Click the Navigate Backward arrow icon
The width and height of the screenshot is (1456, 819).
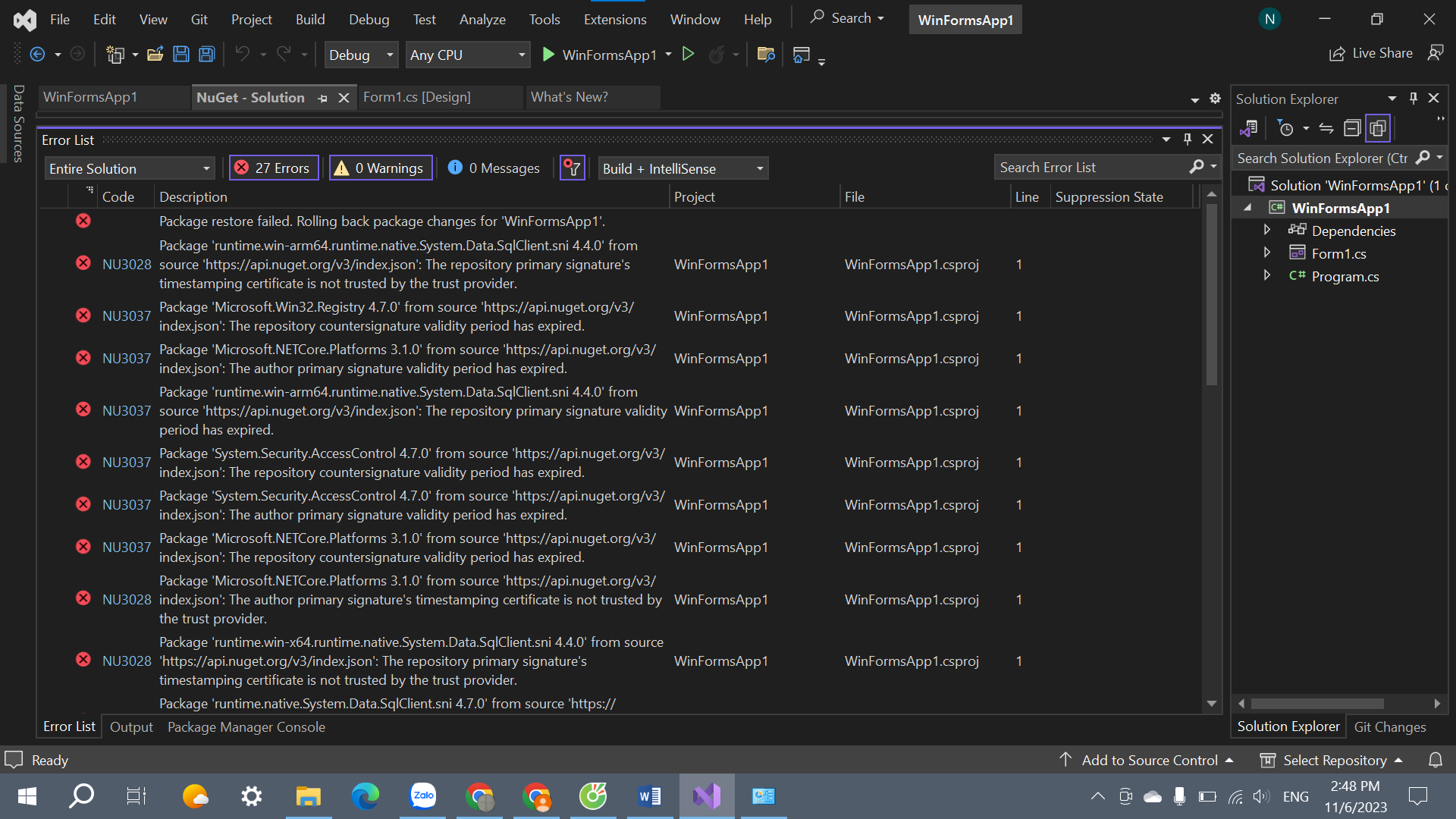[37, 55]
